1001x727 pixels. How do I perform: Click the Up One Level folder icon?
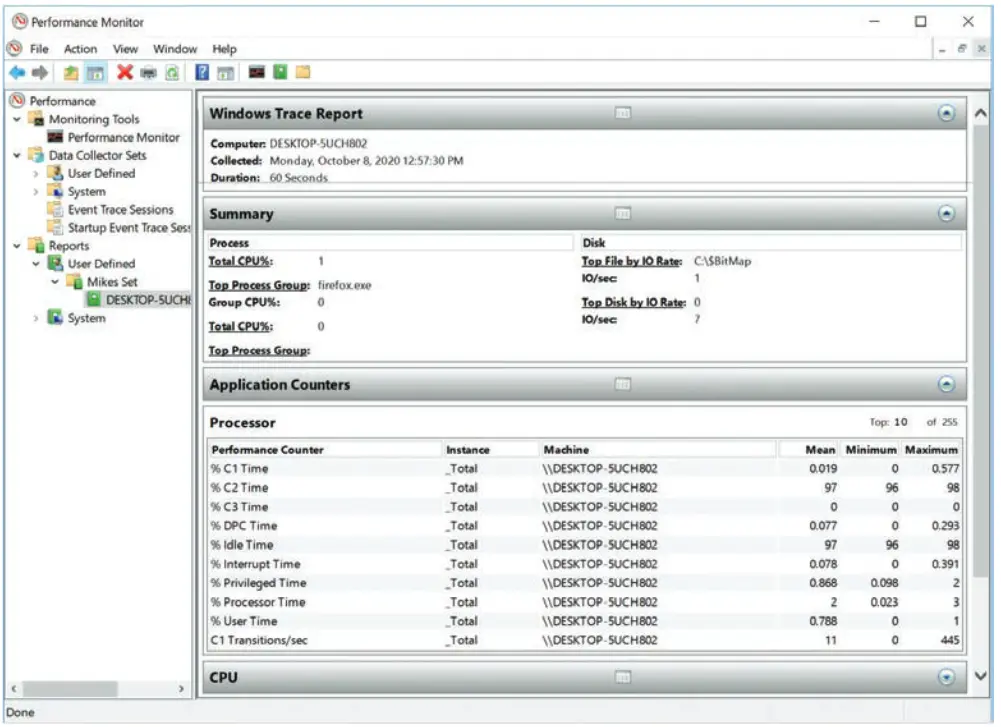pyautogui.click(x=70, y=72)
